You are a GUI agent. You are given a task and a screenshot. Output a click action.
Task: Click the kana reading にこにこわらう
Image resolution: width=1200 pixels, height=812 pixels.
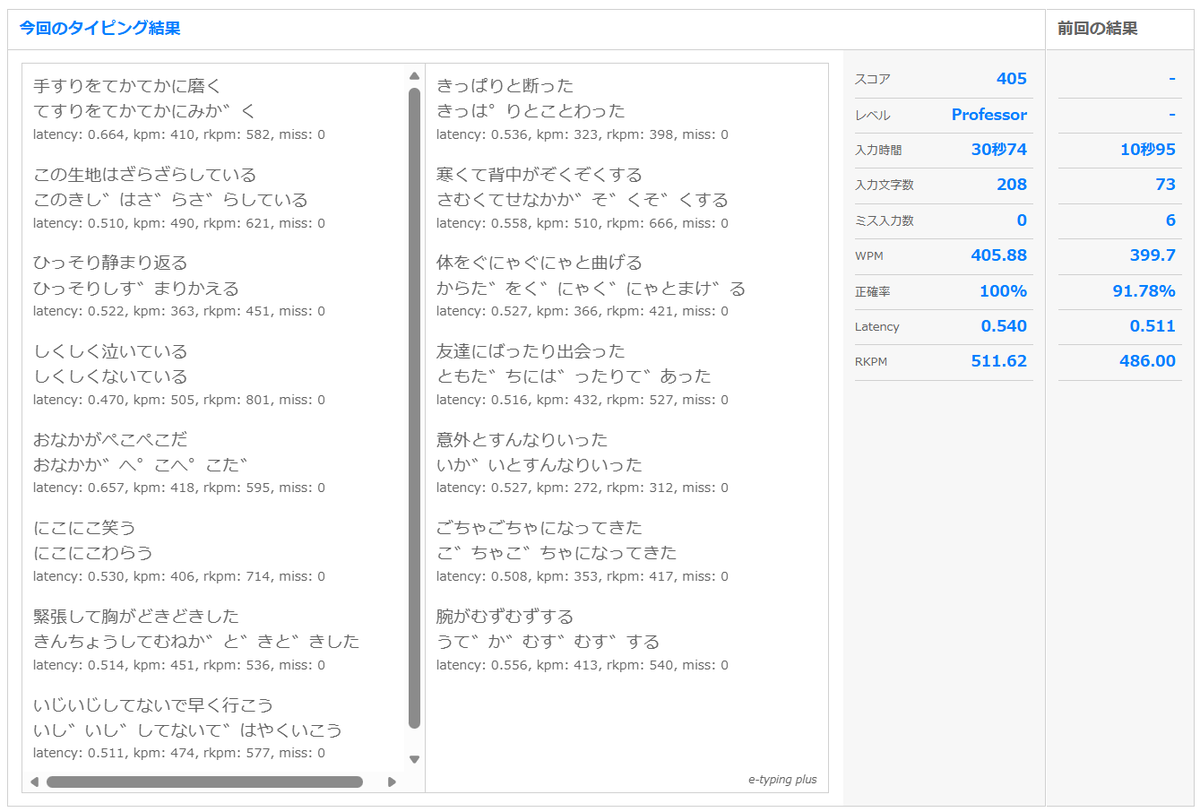[x=93, y=553]
